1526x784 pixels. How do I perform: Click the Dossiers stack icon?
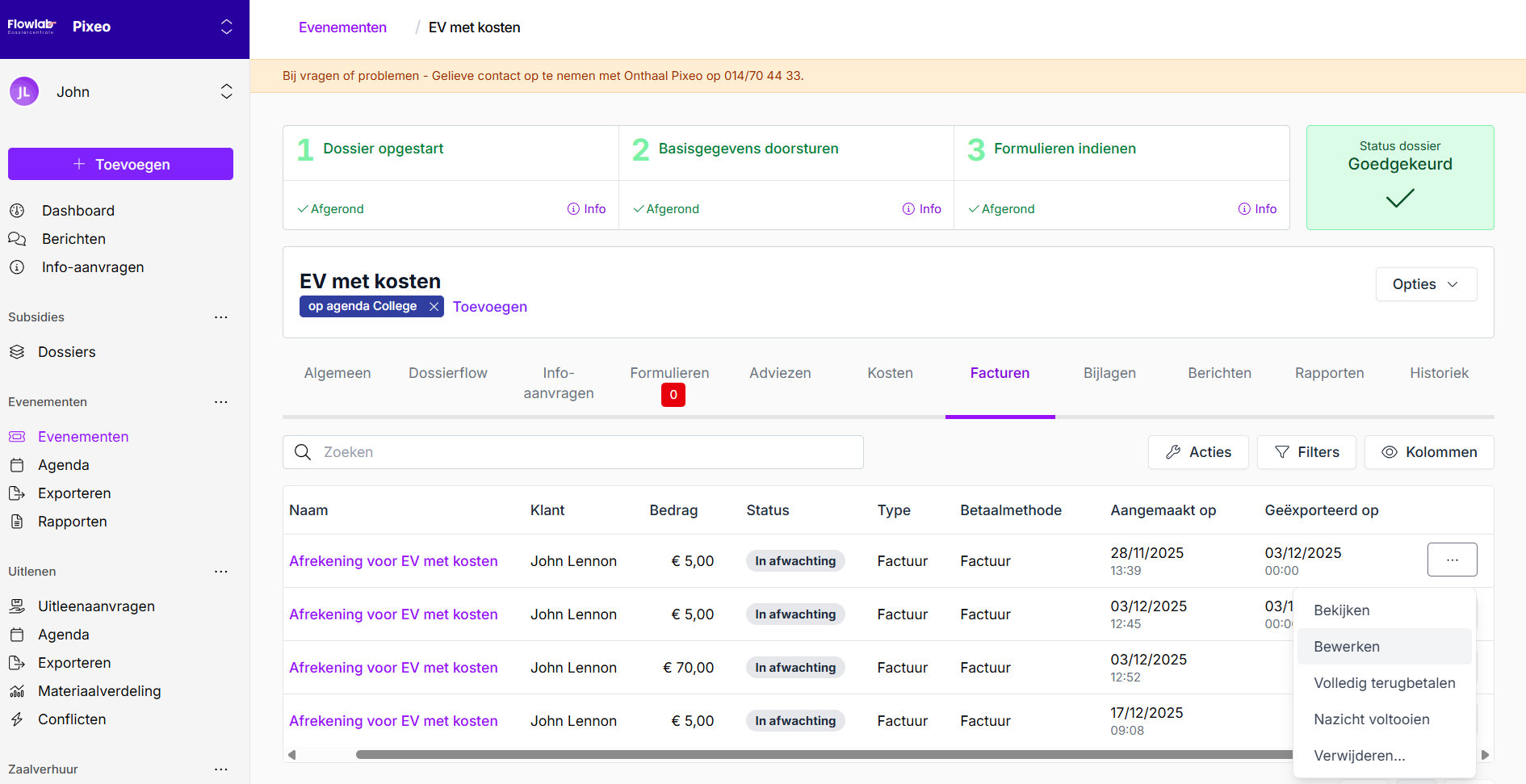17,352
